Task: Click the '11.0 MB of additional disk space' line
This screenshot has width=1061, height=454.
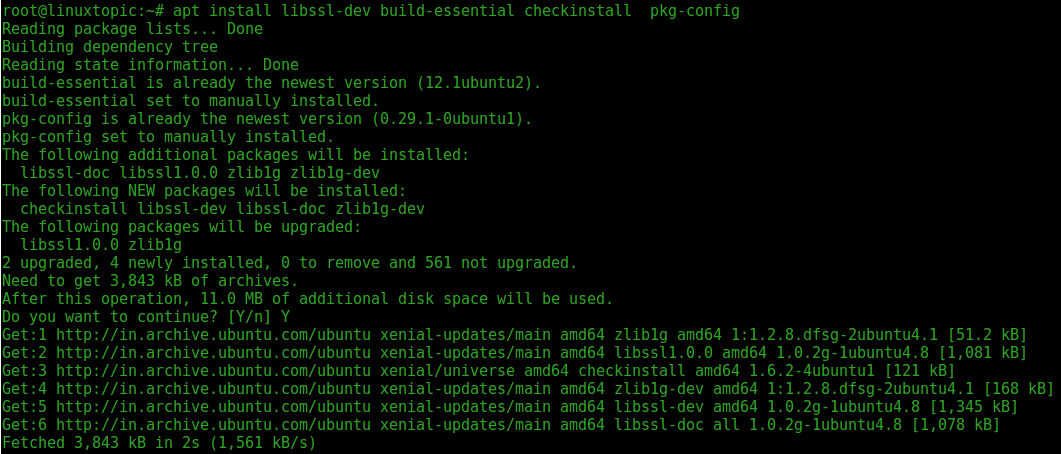Action: click(x=308, y=298)
